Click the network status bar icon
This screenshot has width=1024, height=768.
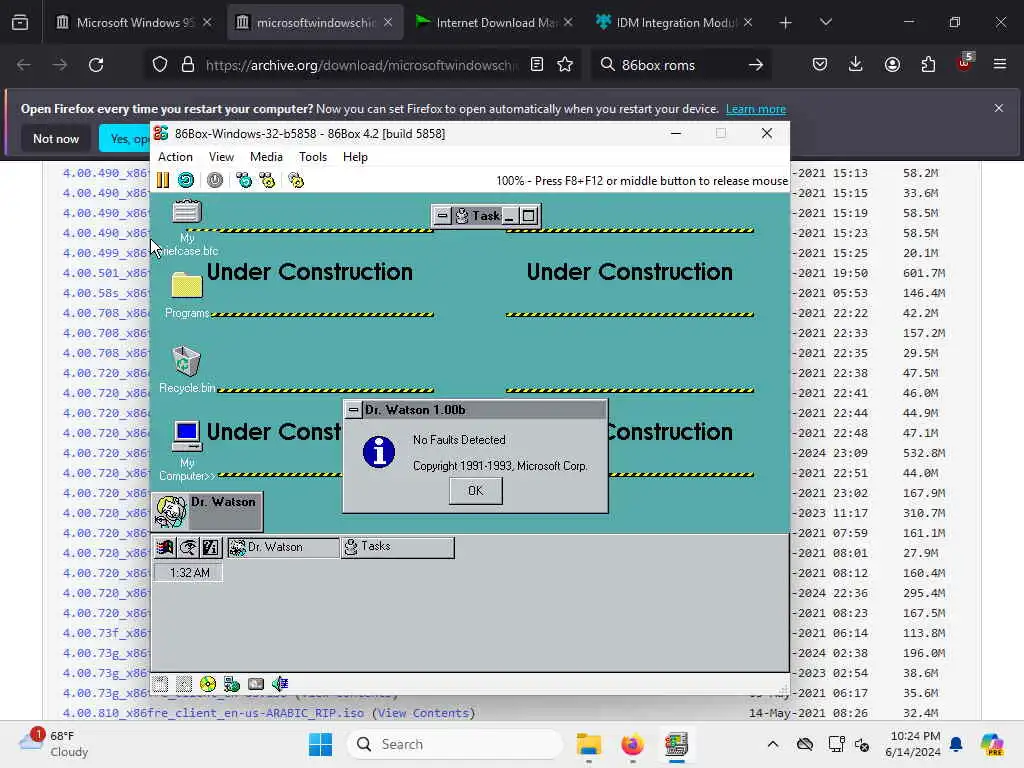pyautogui.click(x=232, y=684)
